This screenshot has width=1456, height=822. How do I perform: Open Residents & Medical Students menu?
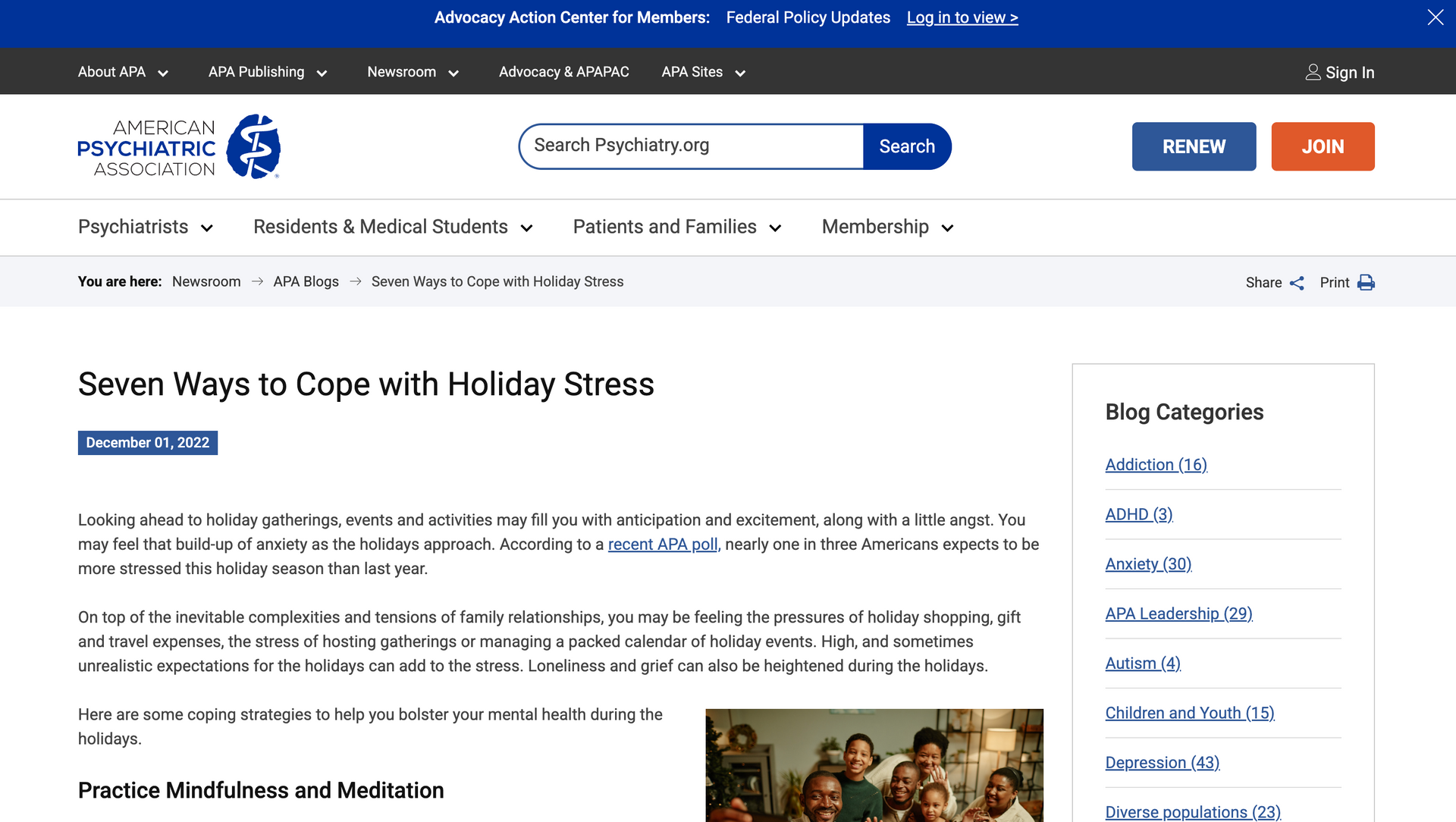(x=393, y=227)
